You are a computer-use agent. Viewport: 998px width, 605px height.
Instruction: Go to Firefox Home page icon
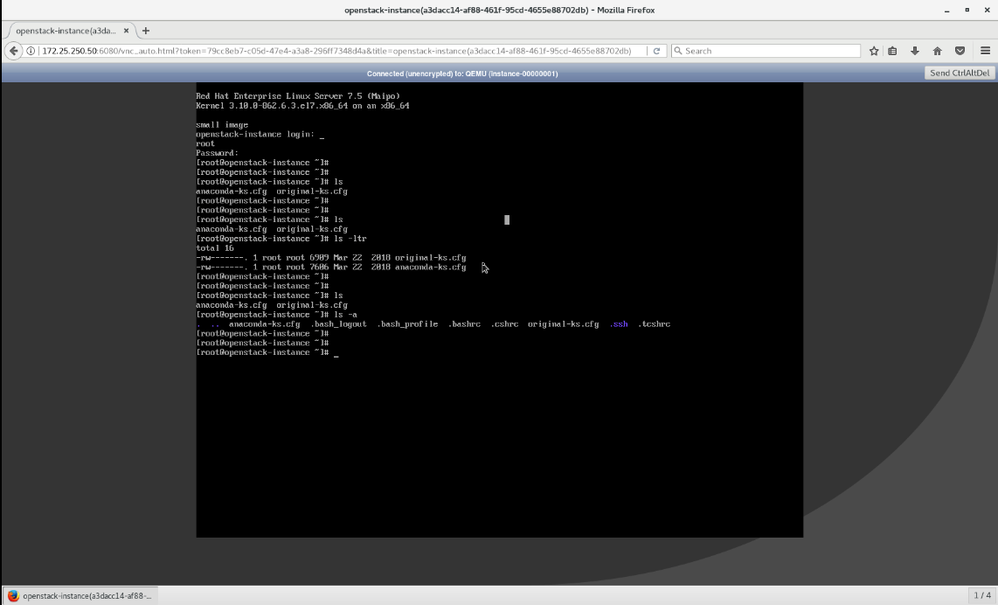pos(937,51)
